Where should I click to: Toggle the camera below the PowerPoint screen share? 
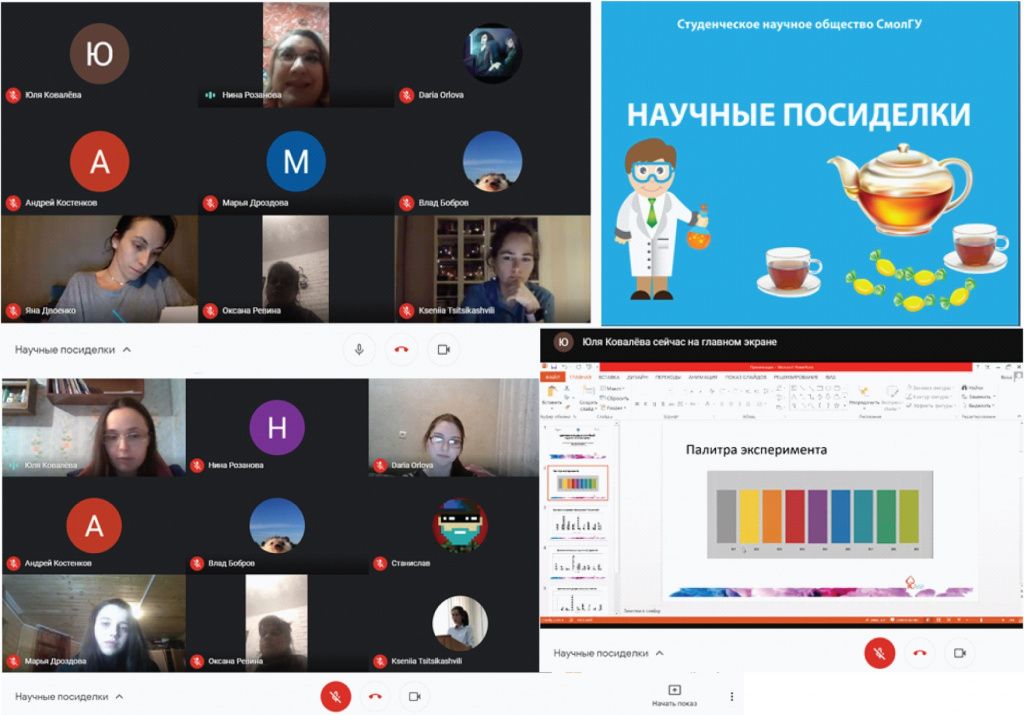coord(959,653)
